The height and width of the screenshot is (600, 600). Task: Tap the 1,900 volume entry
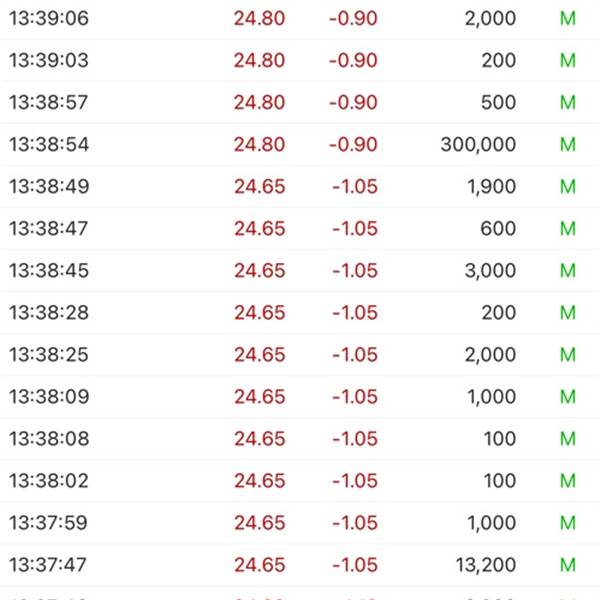[x=492, y=187]
